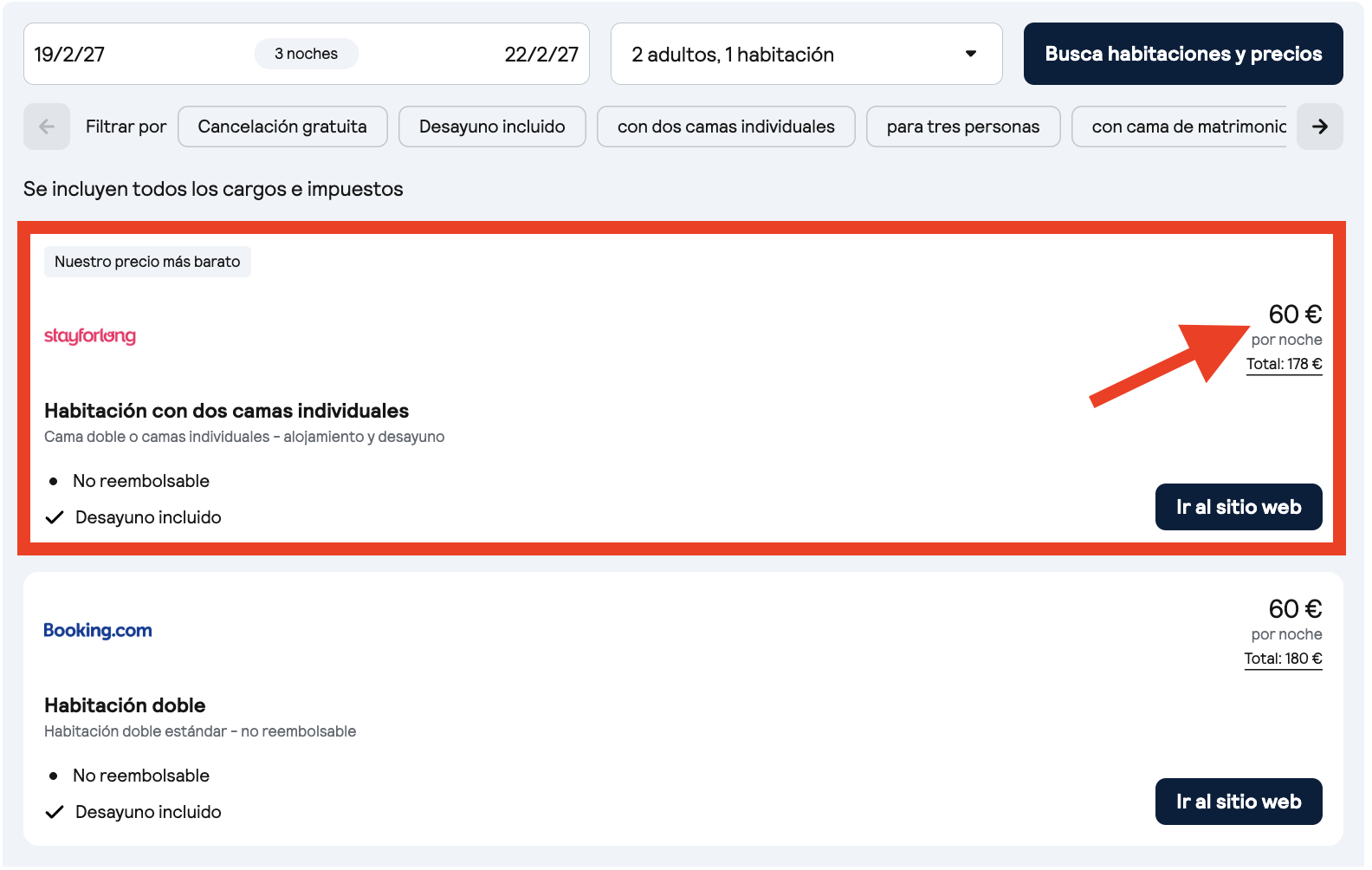Toggle the para tres personas filter
The image size is (1372, 870).
963,127
